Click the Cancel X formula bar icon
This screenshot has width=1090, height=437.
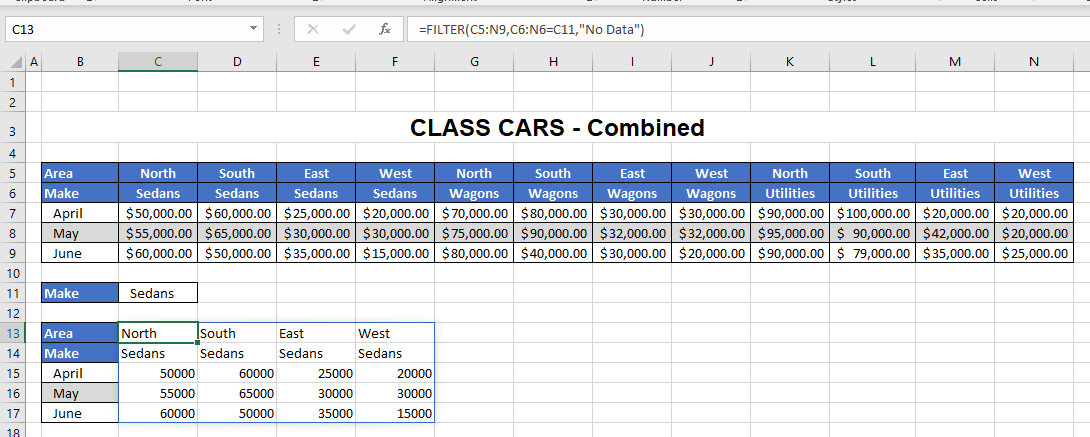[x=313, y=30]
